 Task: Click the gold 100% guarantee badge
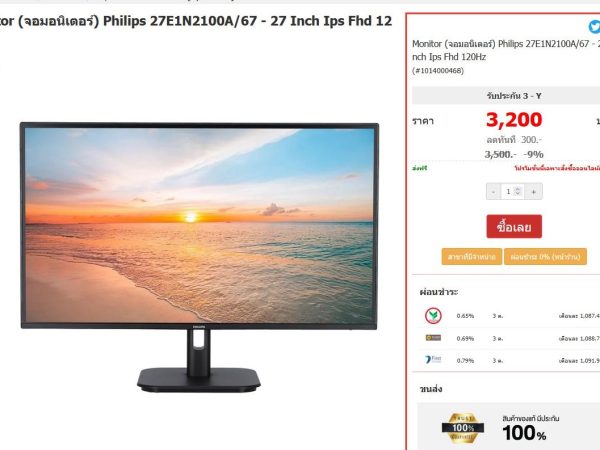tap(463, 427)
